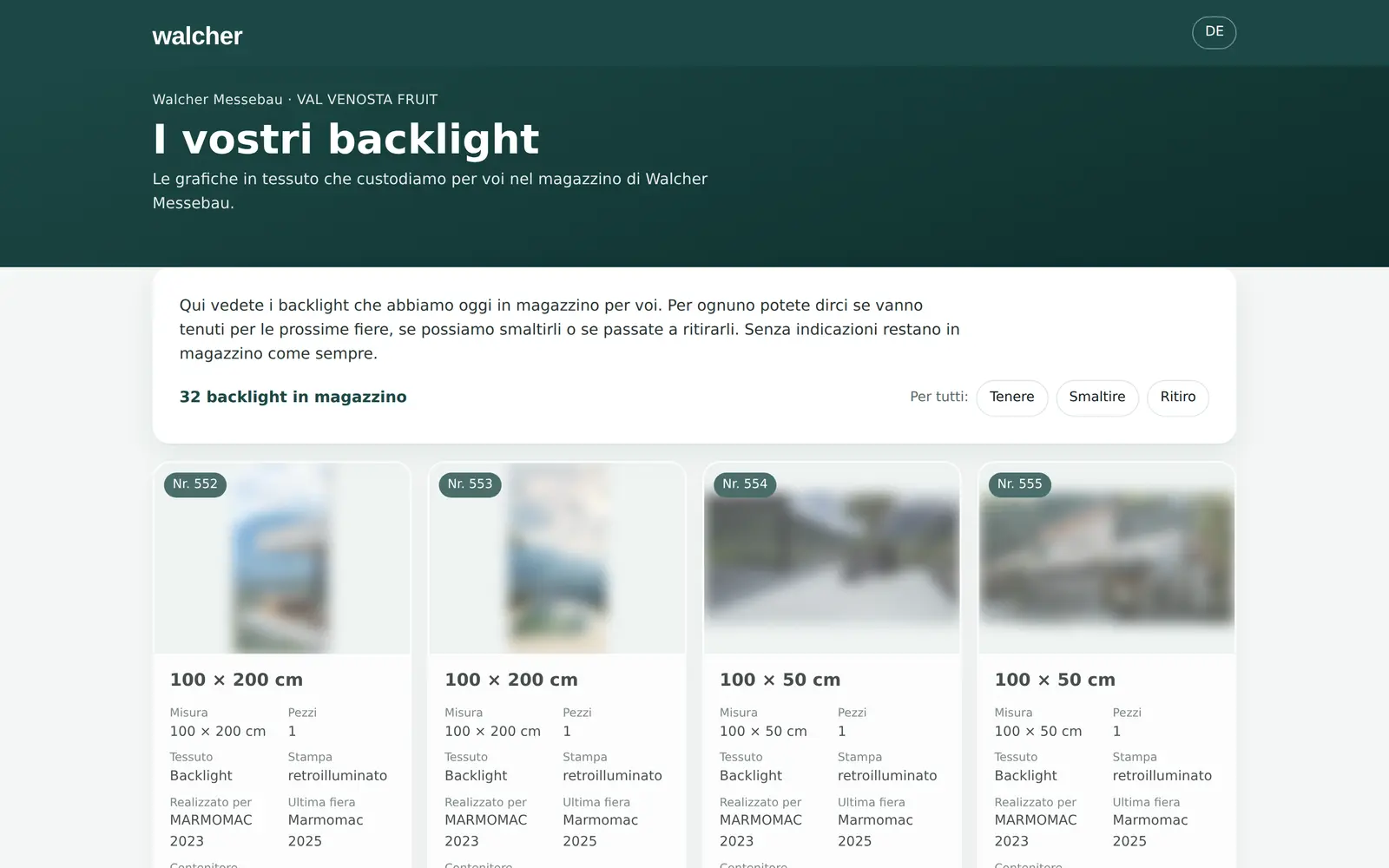Click the Nr. 554 badge

pos(745,484)
